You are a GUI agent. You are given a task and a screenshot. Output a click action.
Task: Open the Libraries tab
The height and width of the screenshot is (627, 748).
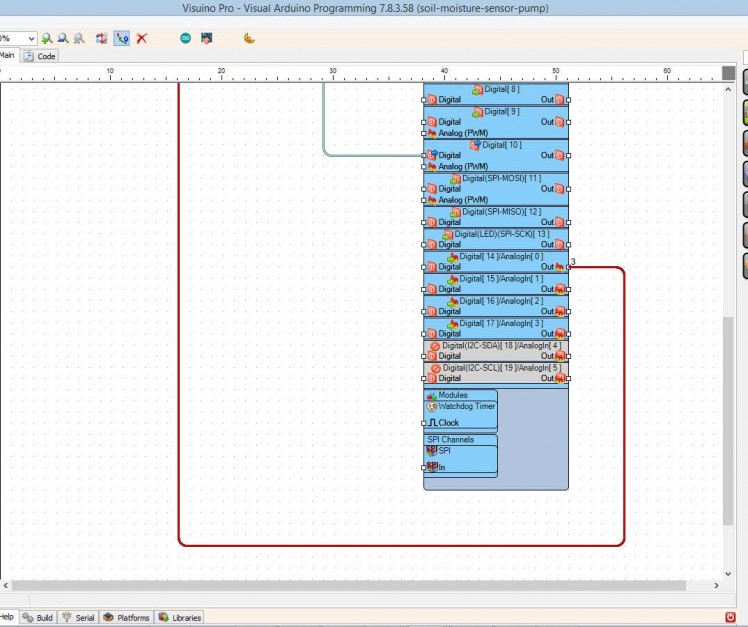(180, 618)
